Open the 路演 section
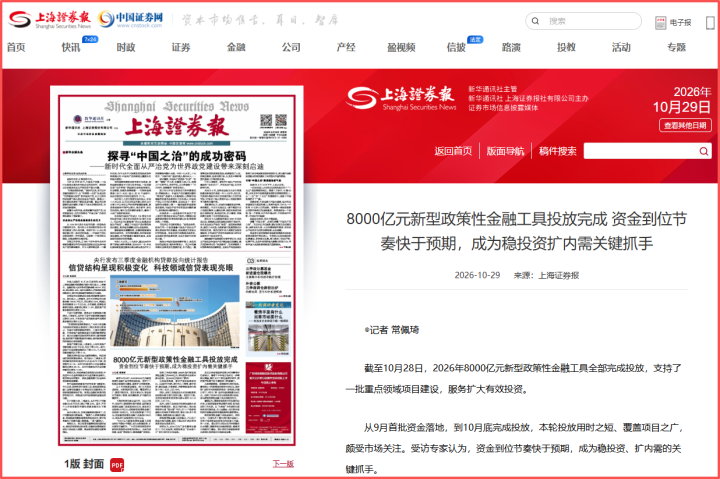 click(511, 47)
